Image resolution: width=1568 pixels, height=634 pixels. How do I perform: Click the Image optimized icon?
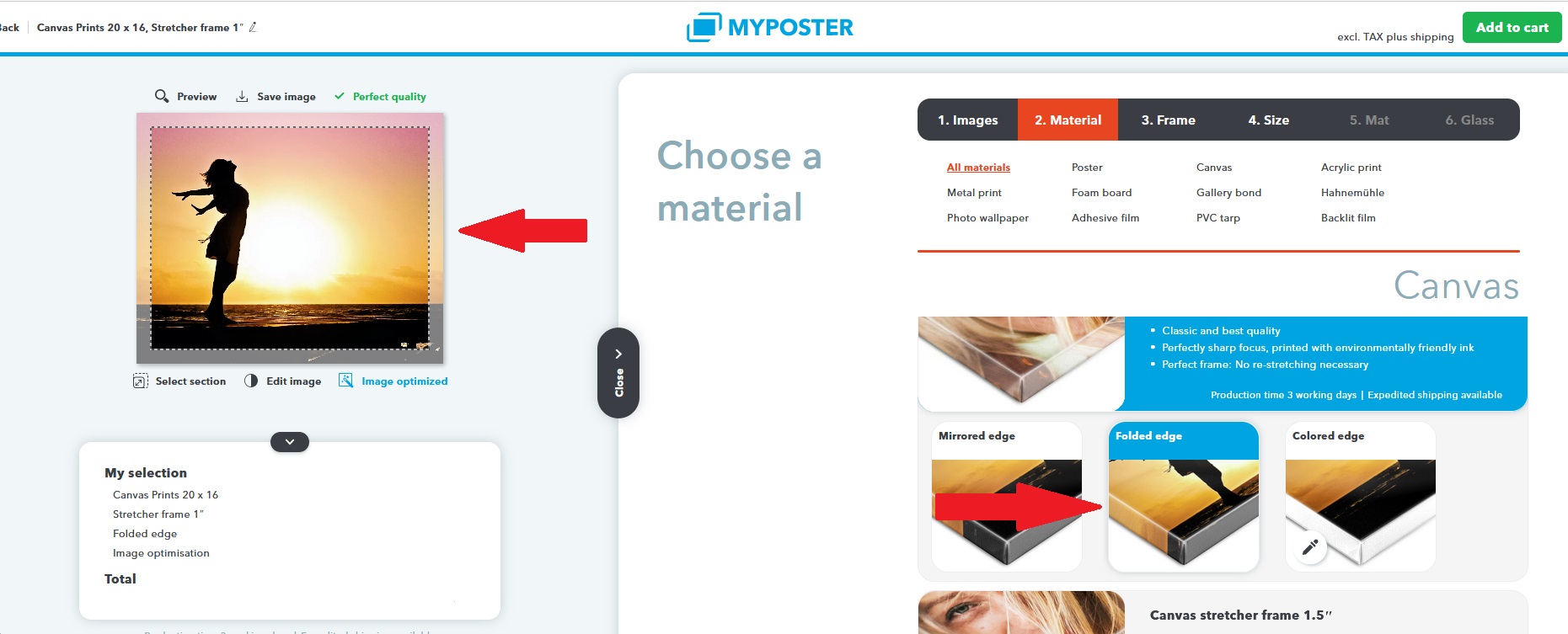tap(345, 381)
